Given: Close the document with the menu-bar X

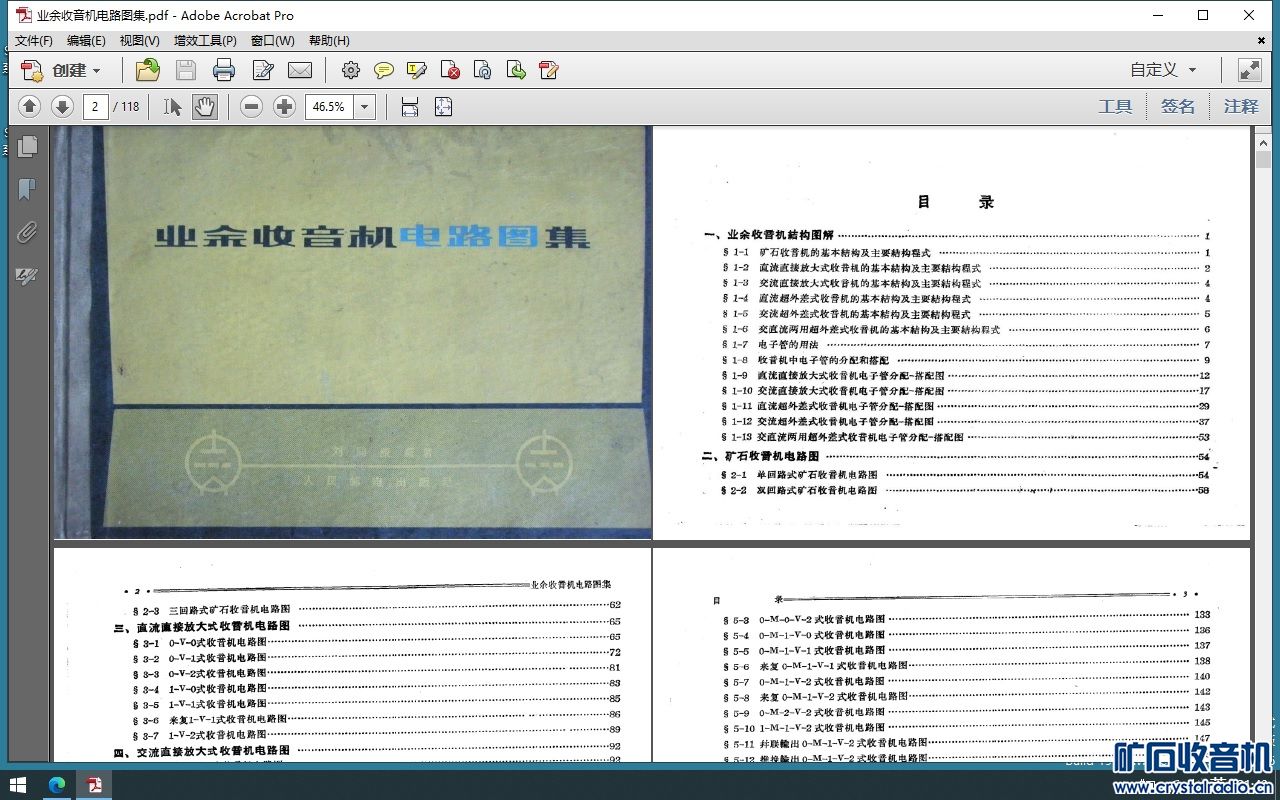Looking at the screenshot, I should [x=1262, y=41].
